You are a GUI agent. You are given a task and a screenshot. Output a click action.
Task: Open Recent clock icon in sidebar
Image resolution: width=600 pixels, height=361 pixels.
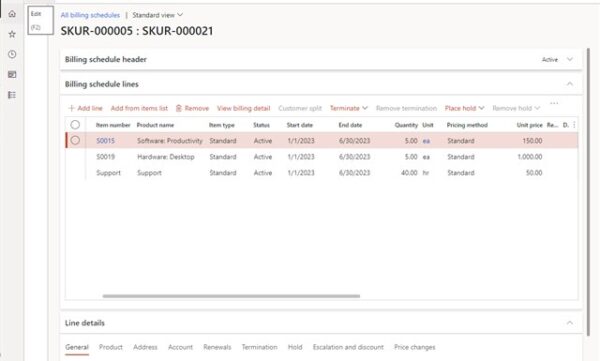coord(12,54)
